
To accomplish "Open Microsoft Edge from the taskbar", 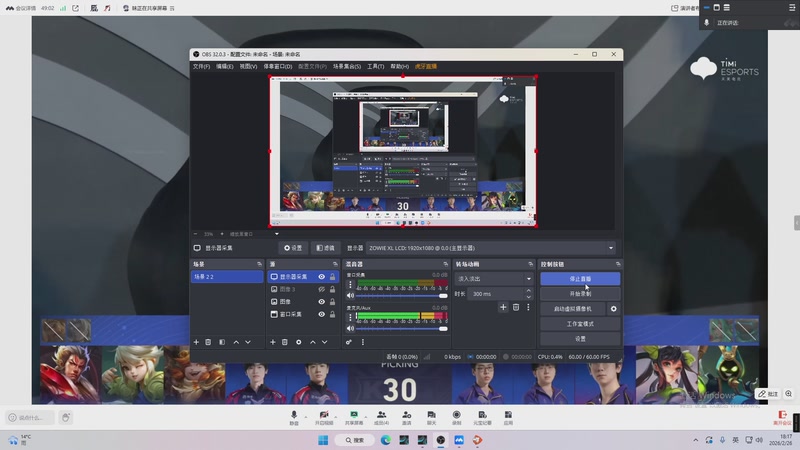I will (x=386, y=440).
